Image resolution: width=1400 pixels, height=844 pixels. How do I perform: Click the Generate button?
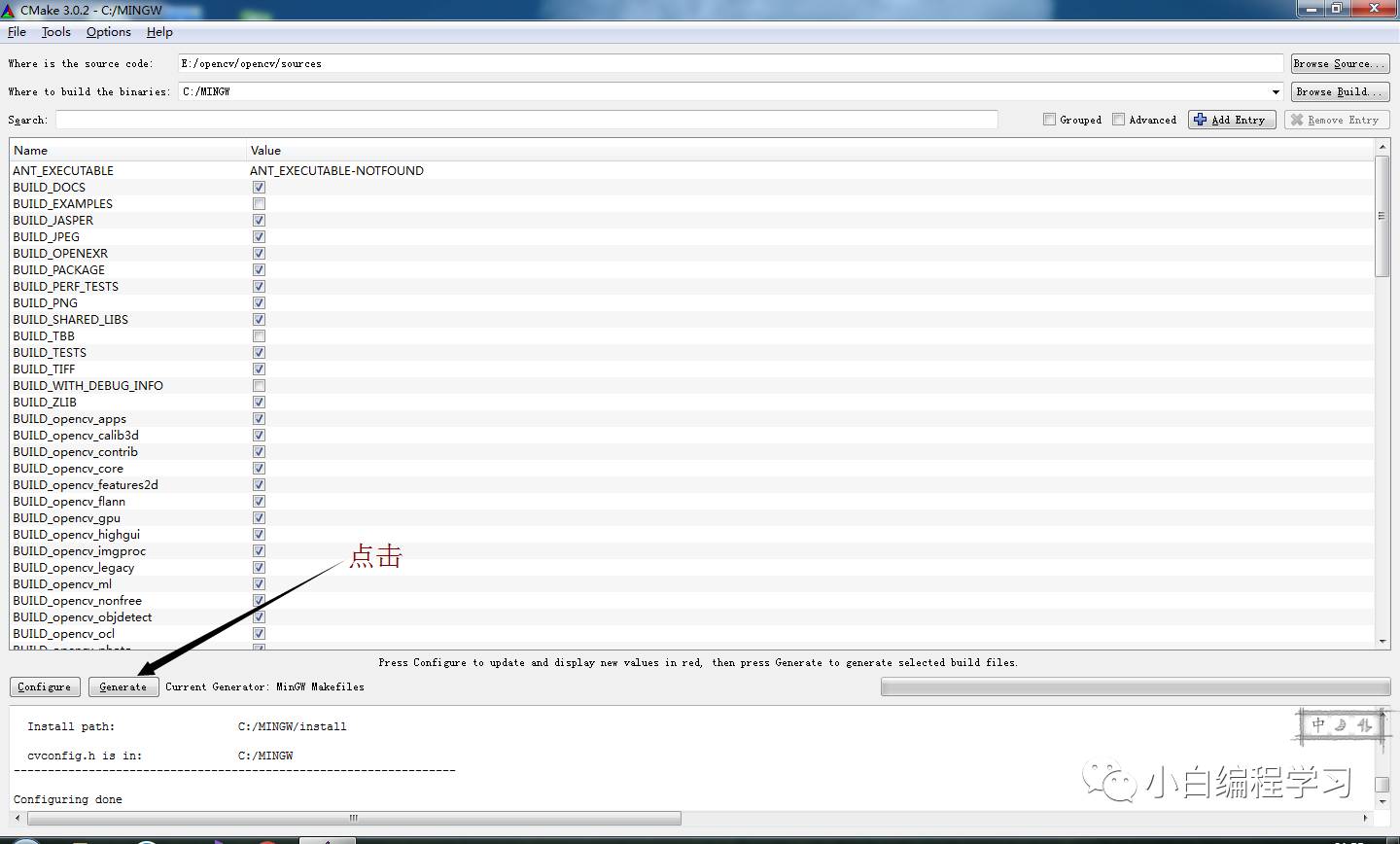(x=123, y=686)
